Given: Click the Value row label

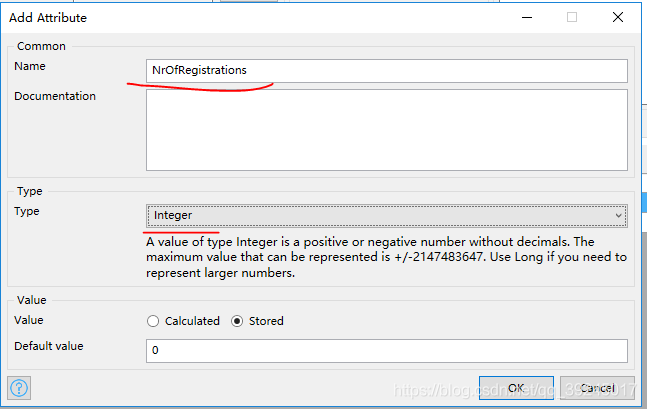Looking at the screenshot, I should [x=29, y=320].
